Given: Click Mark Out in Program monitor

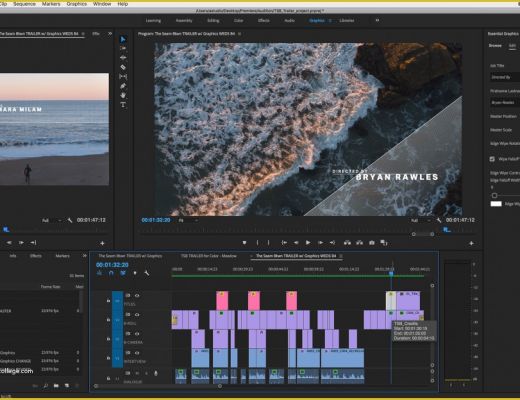Looking at the screenshot, I should tap(268, 243).
